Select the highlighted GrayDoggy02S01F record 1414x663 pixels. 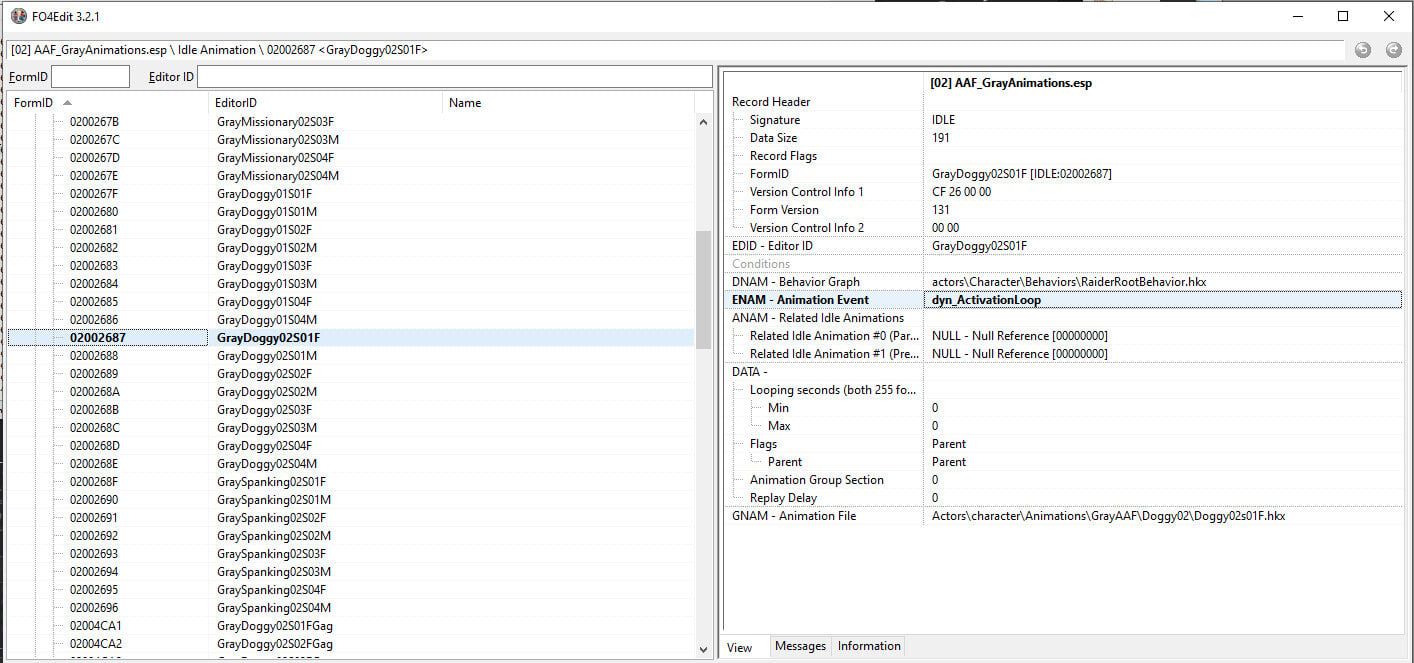(351, 338)
